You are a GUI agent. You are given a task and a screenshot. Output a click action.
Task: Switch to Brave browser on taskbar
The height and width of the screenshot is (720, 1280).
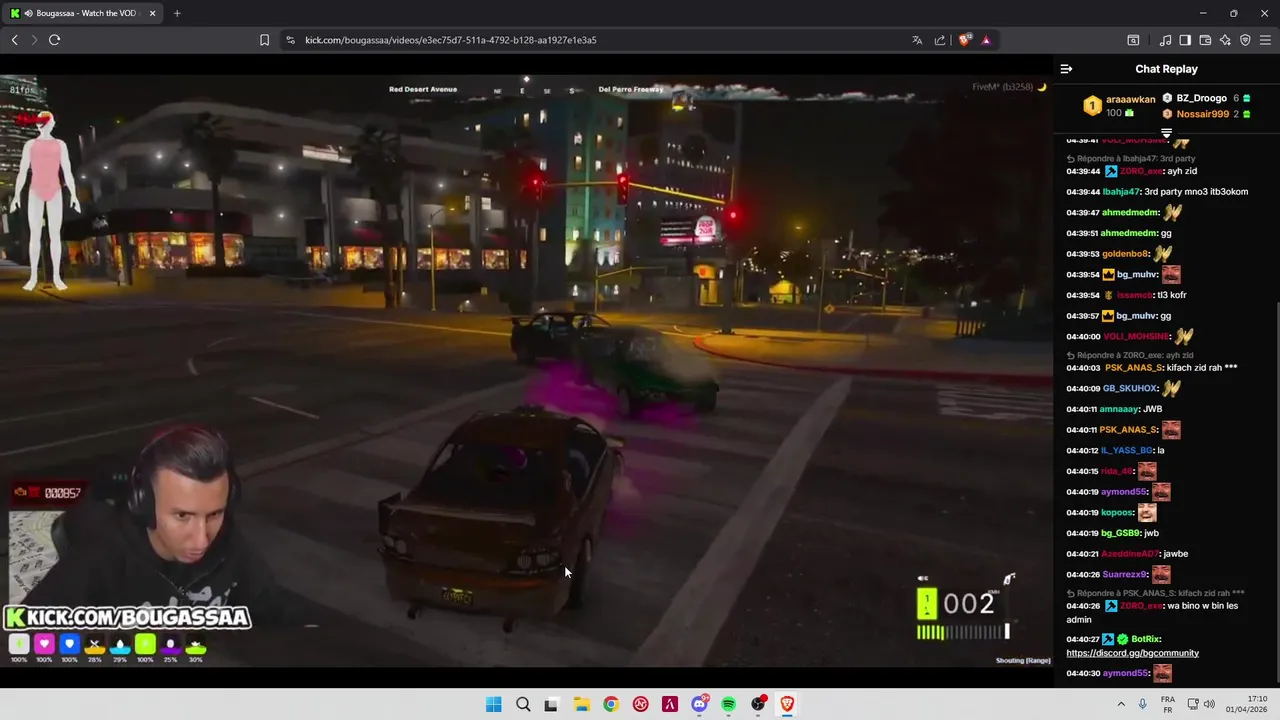[x=787, y=704]
